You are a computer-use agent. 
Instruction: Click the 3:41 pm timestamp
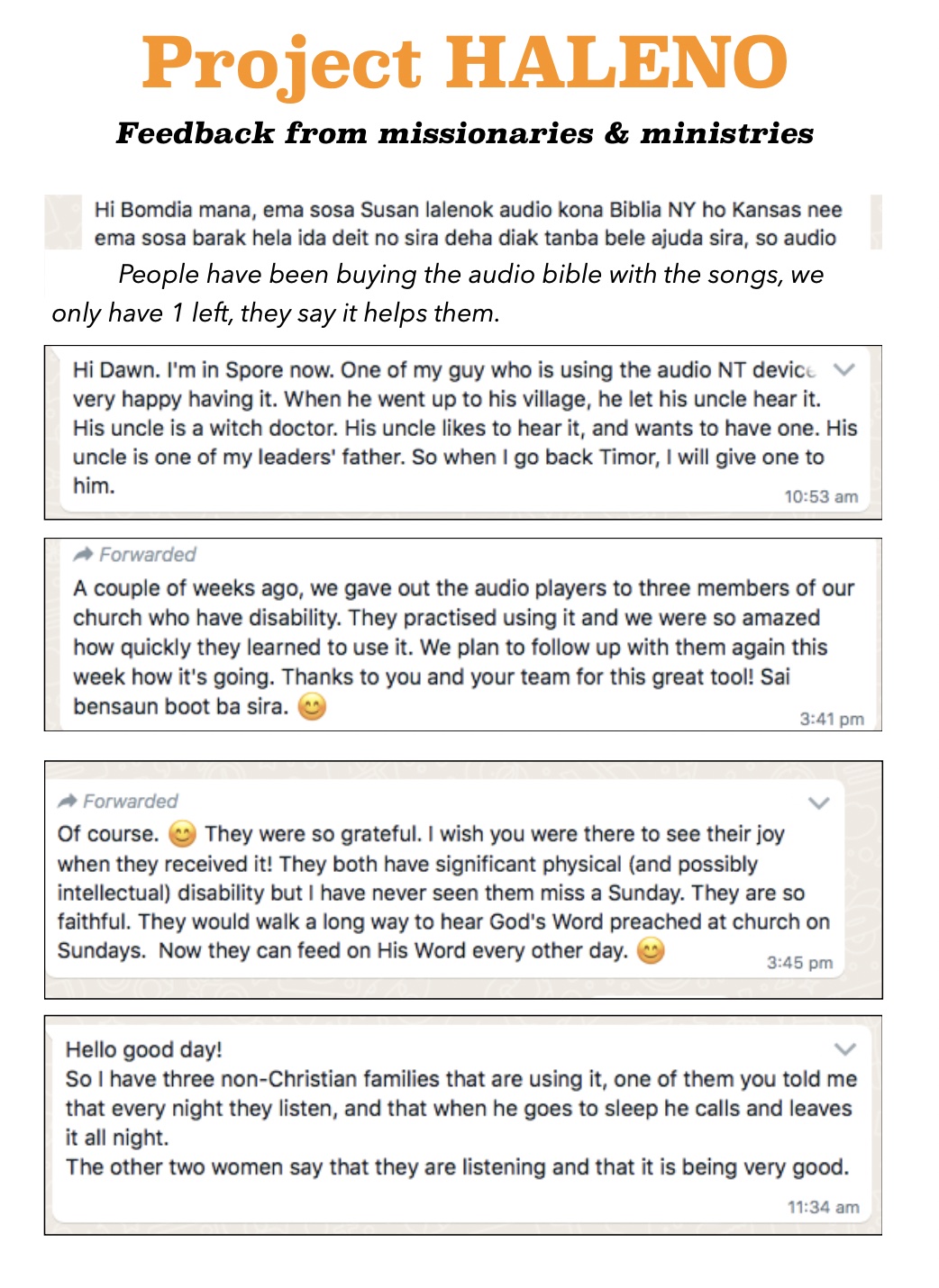pyautogui.click(x=832, y=719)
